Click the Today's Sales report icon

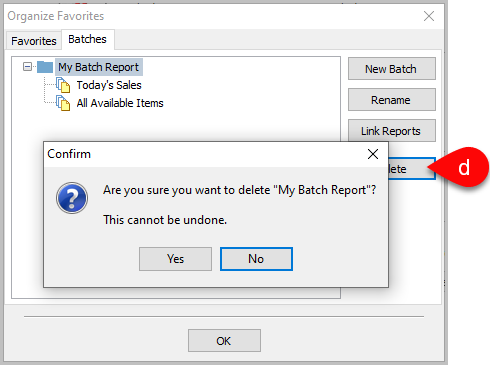pos(63,85)
